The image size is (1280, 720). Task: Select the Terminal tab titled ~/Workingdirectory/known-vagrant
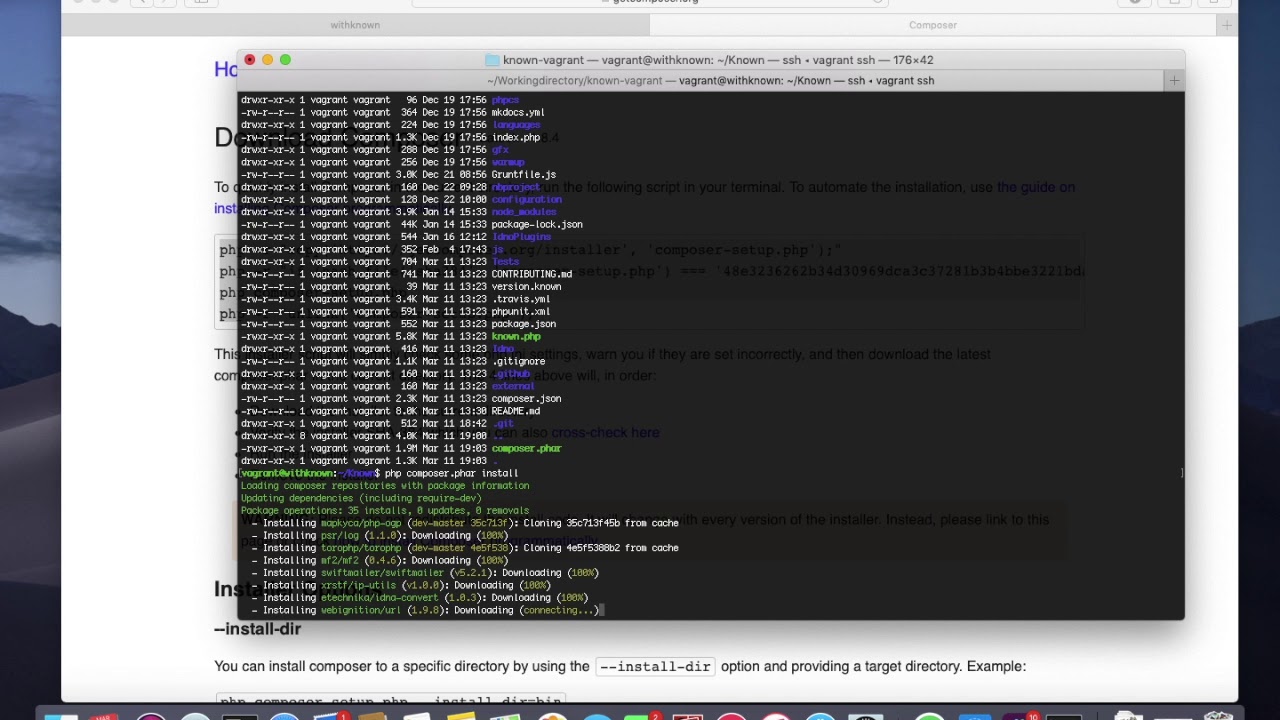(710, 80)
